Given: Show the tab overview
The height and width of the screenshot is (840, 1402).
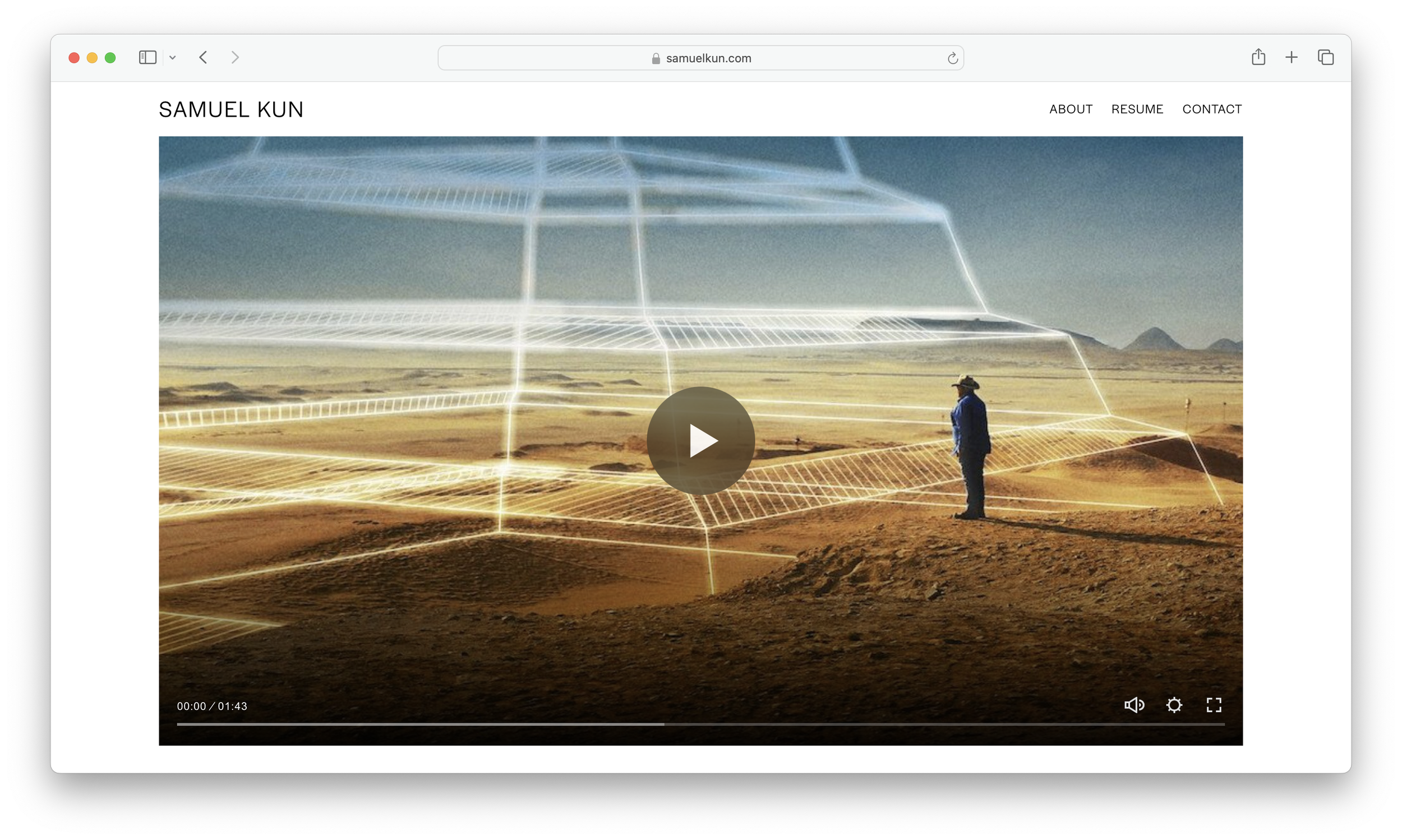Looking at the screenshot, I should 1325,57.
